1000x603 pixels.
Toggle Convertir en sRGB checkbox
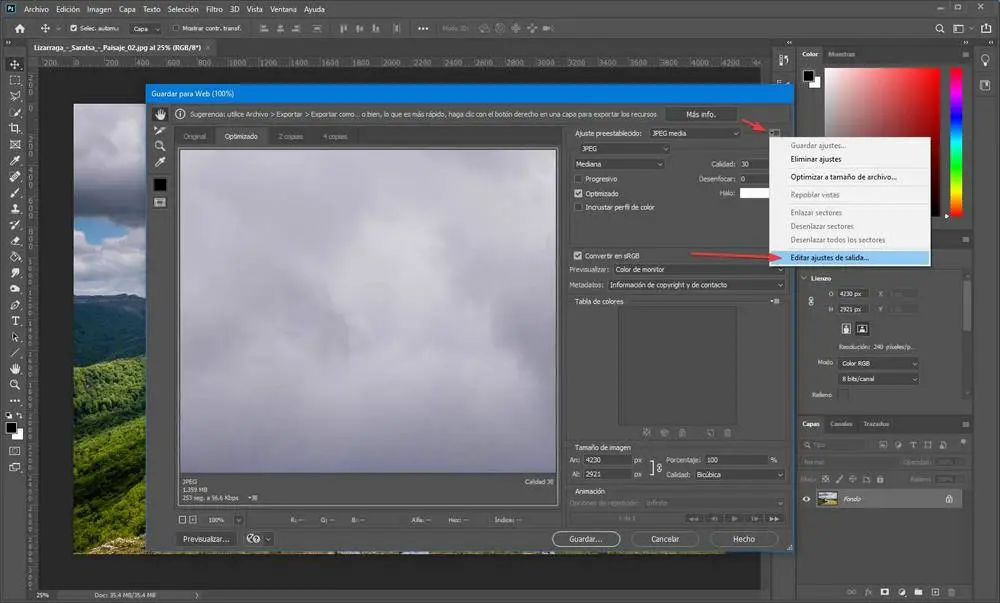click(578, 255)
